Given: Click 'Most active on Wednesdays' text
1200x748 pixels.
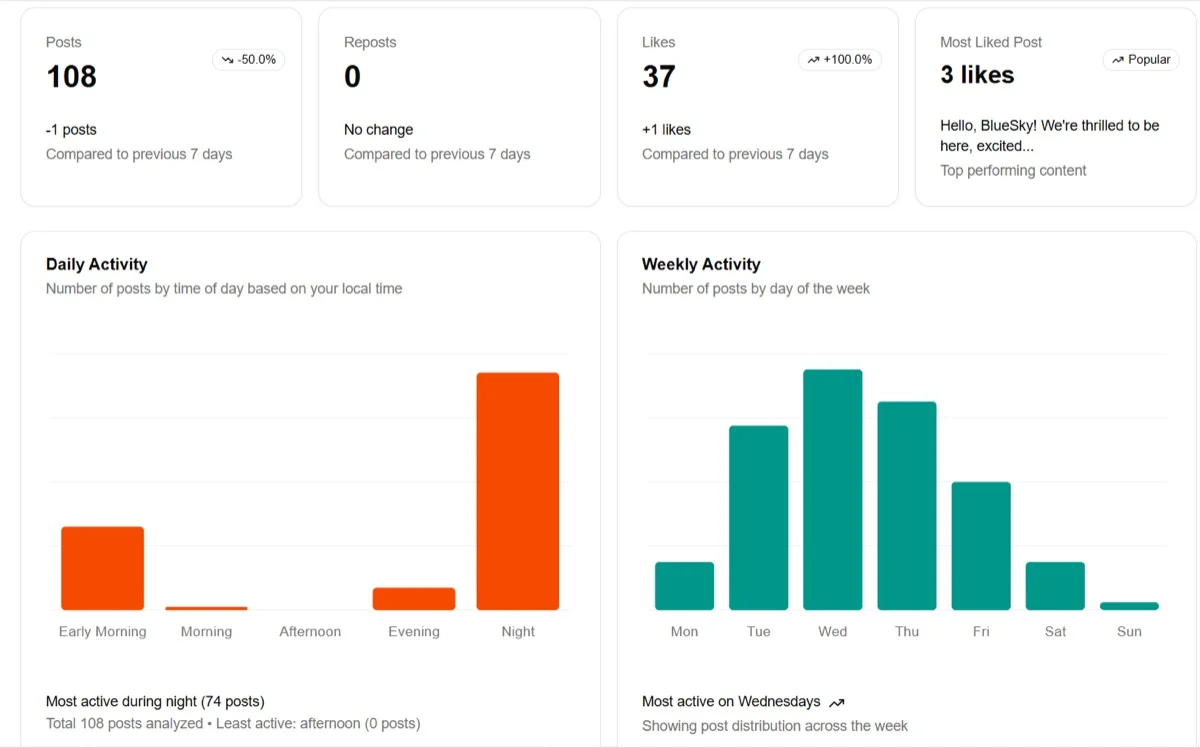Looking at the screenshot, I should (731, 702).
